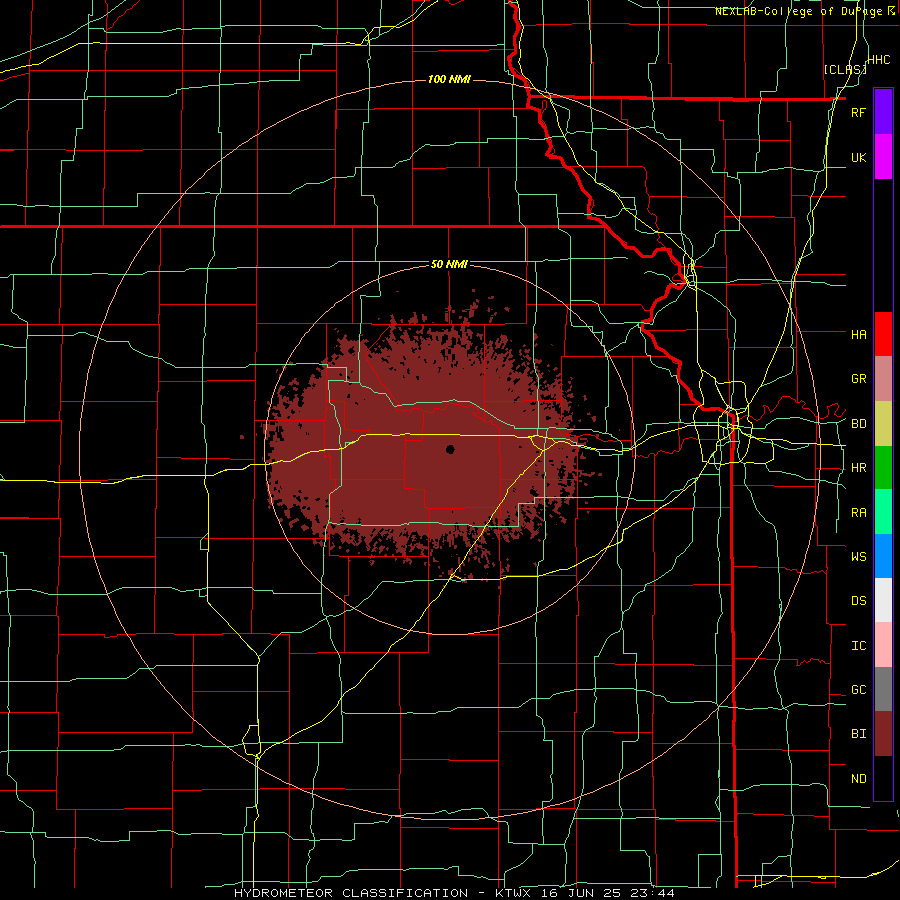Click the HHC product label
This screenshot has width=900, height=900.
click(x=878, y=60)
